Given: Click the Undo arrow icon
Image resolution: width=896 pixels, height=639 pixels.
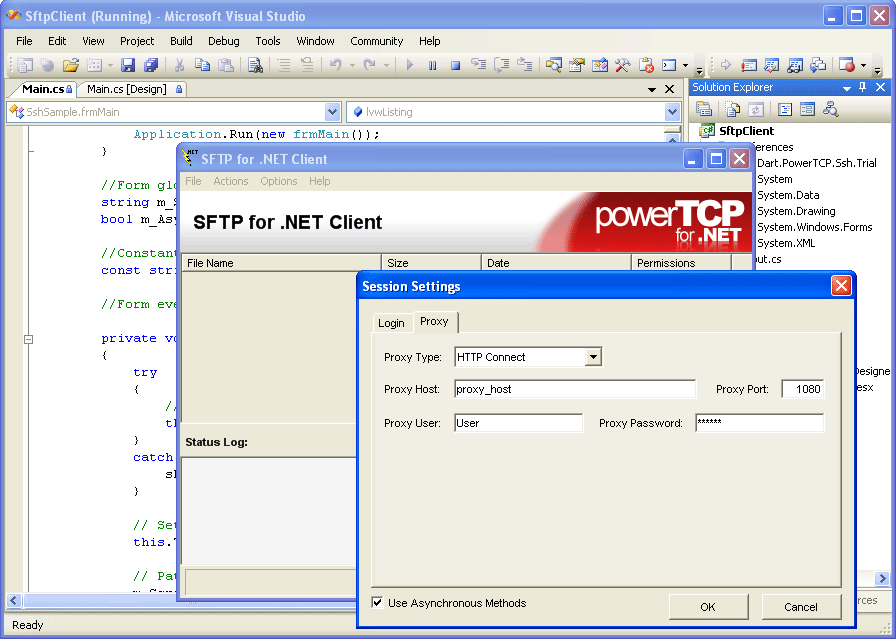Looking at the screenshot, I should click(x=335, y=65).
